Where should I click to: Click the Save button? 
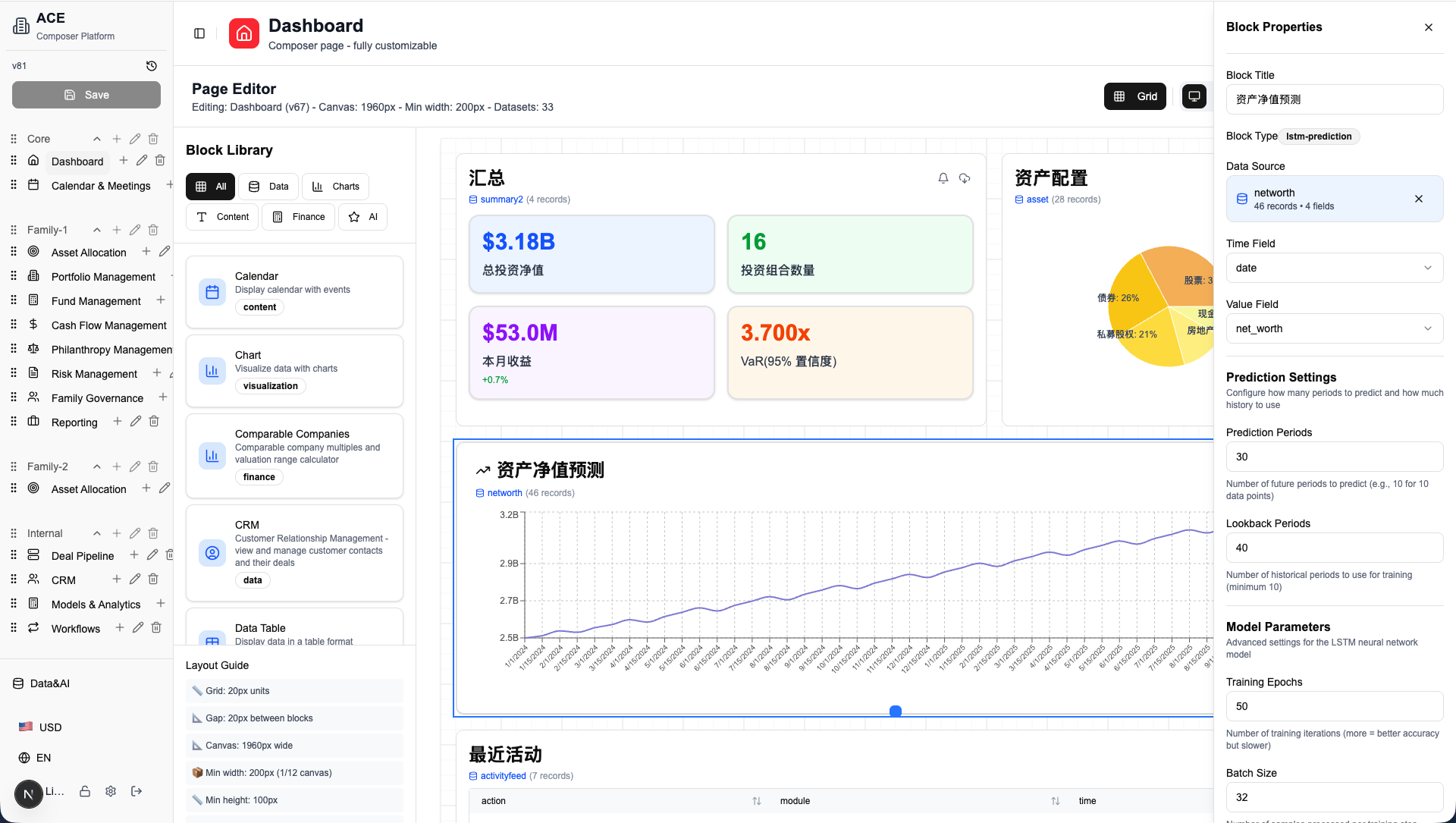click(86, 95)
